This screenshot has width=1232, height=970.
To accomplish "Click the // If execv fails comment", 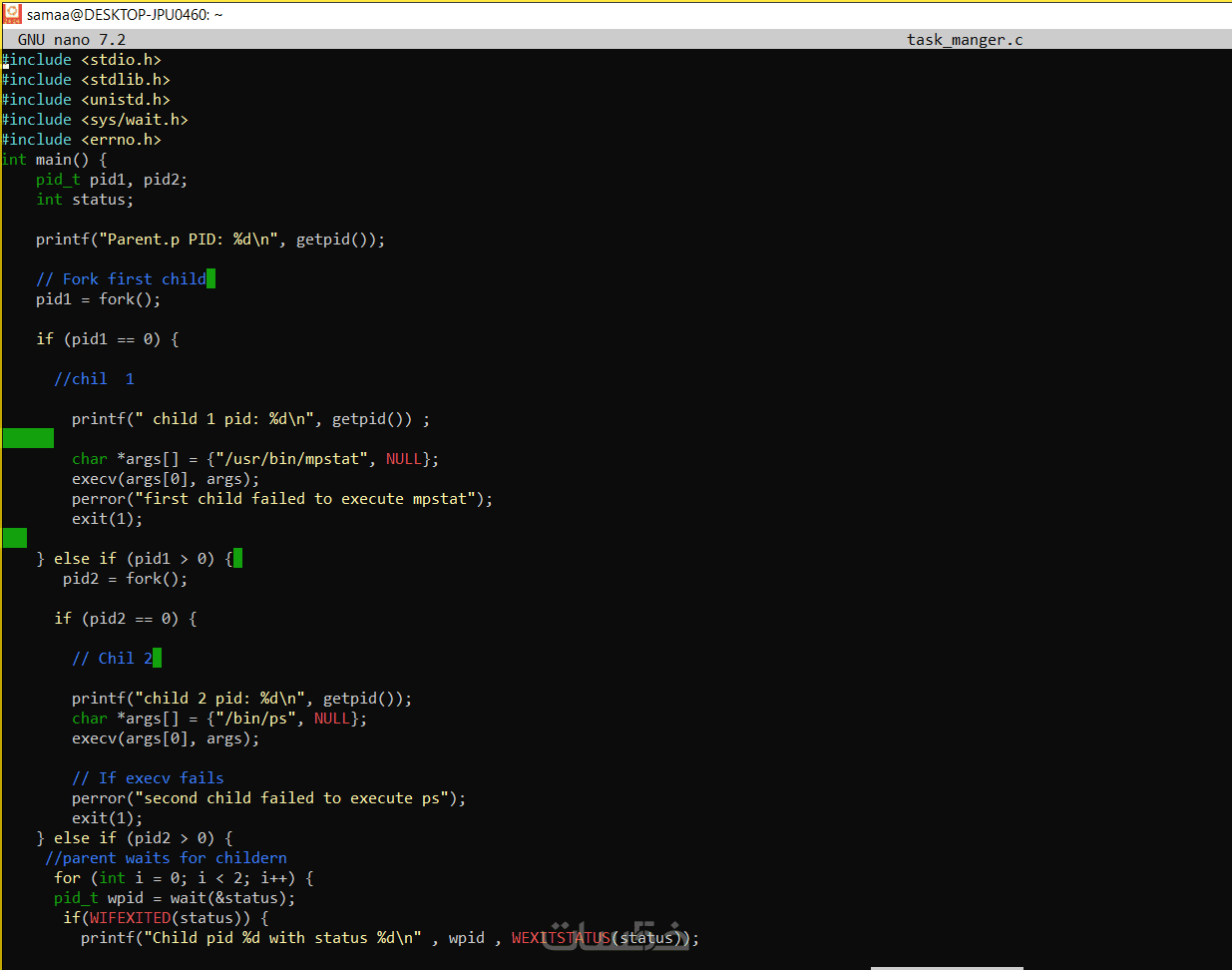I will coord(148,778).
